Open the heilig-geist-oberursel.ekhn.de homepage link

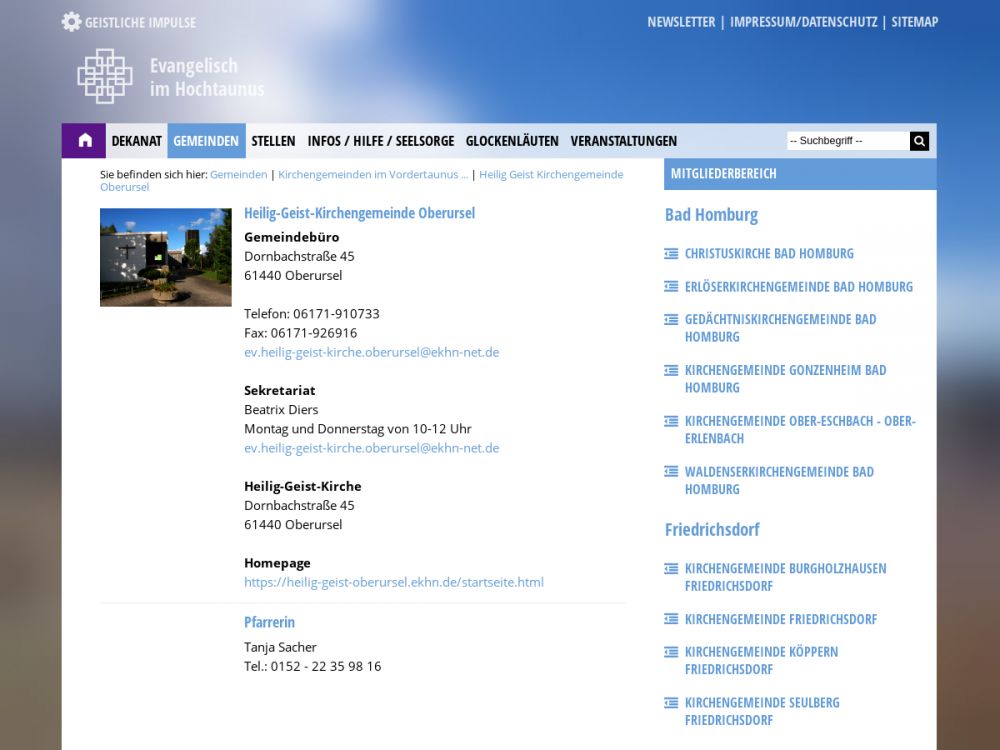click(x=394, y=582)
